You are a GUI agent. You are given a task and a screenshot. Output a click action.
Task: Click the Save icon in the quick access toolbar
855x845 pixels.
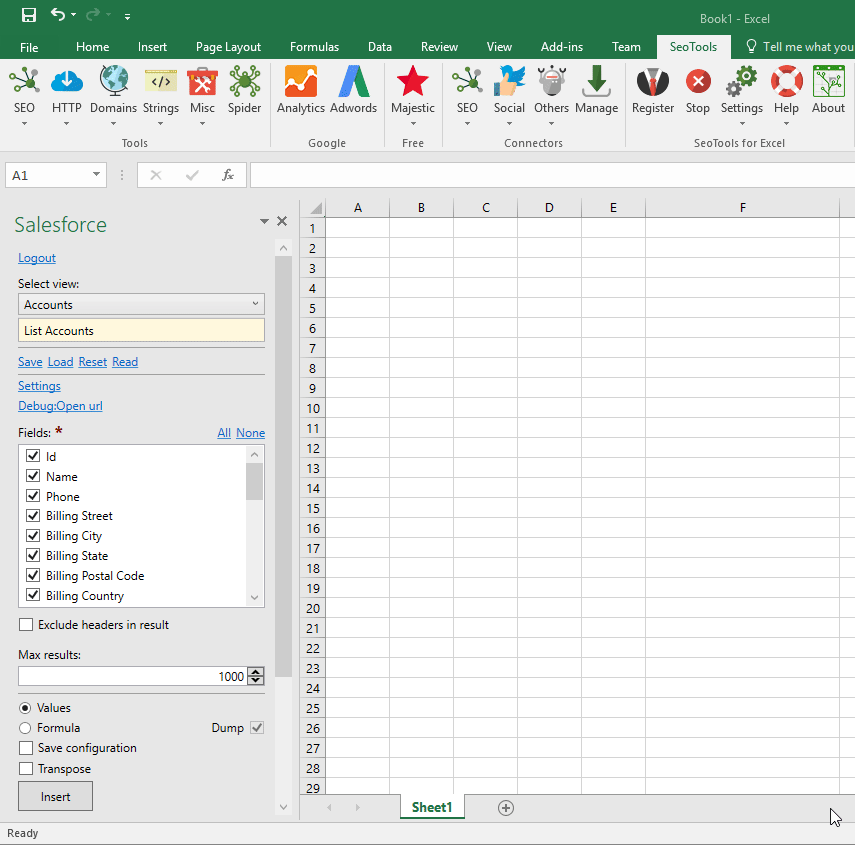tap(28, 15)
